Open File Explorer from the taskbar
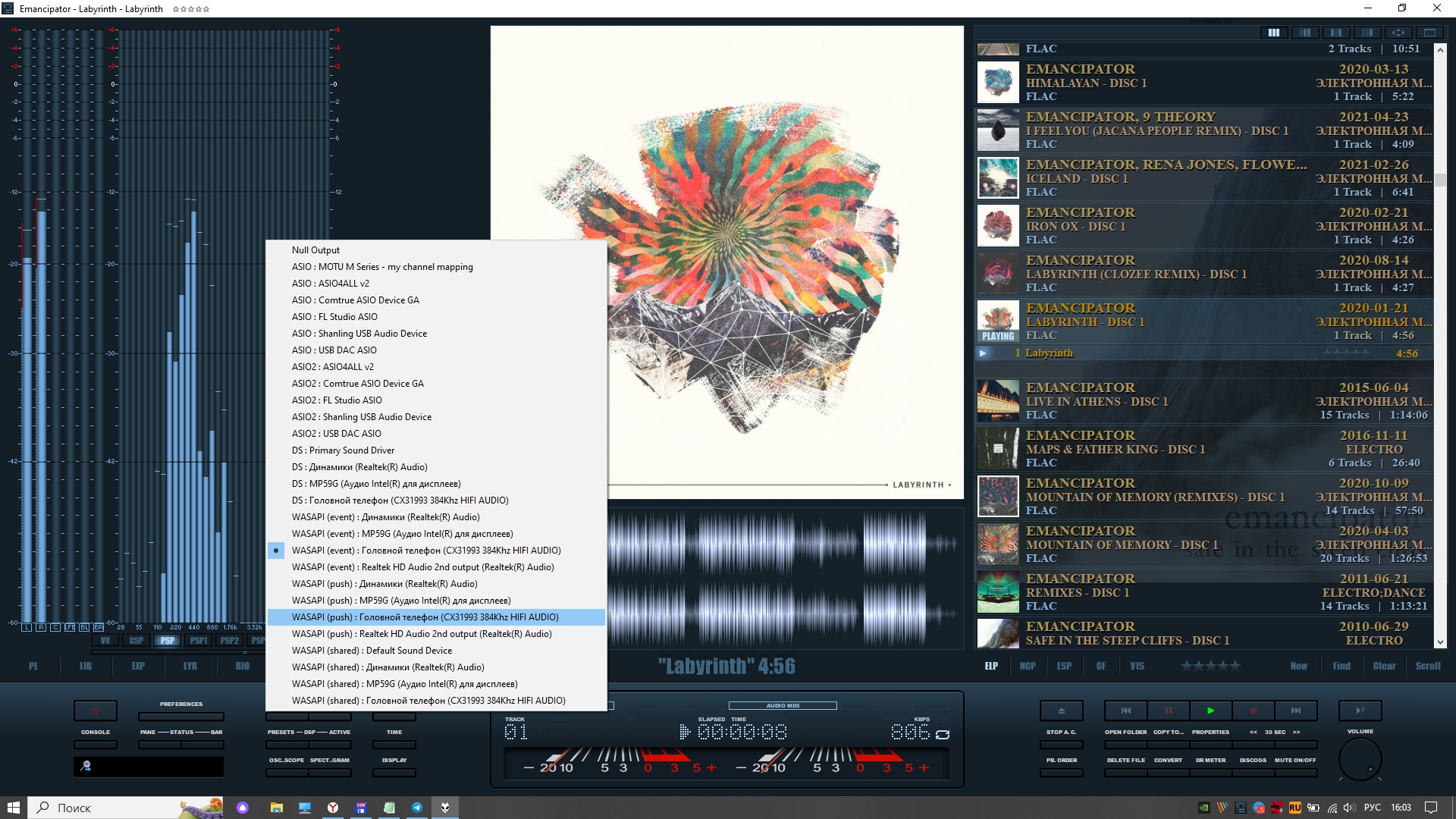Screen dimensions: 1456x819 point(276,808)
